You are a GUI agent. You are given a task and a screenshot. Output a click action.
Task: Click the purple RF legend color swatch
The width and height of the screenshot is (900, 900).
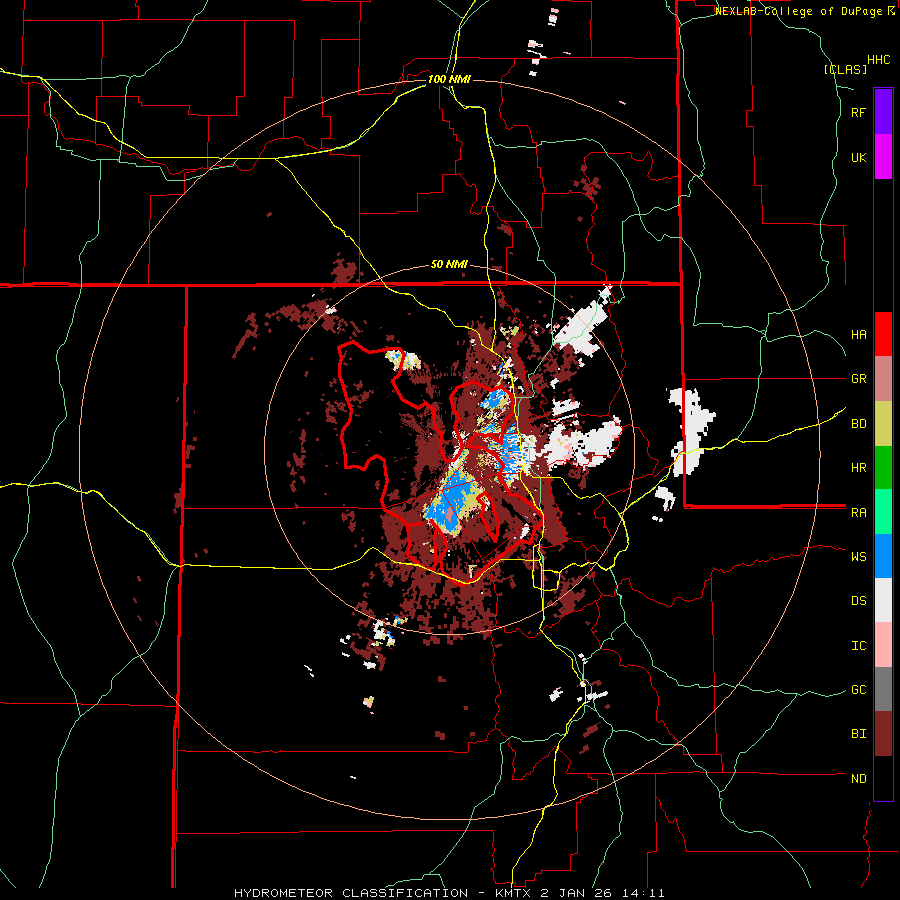pos(883,112)
